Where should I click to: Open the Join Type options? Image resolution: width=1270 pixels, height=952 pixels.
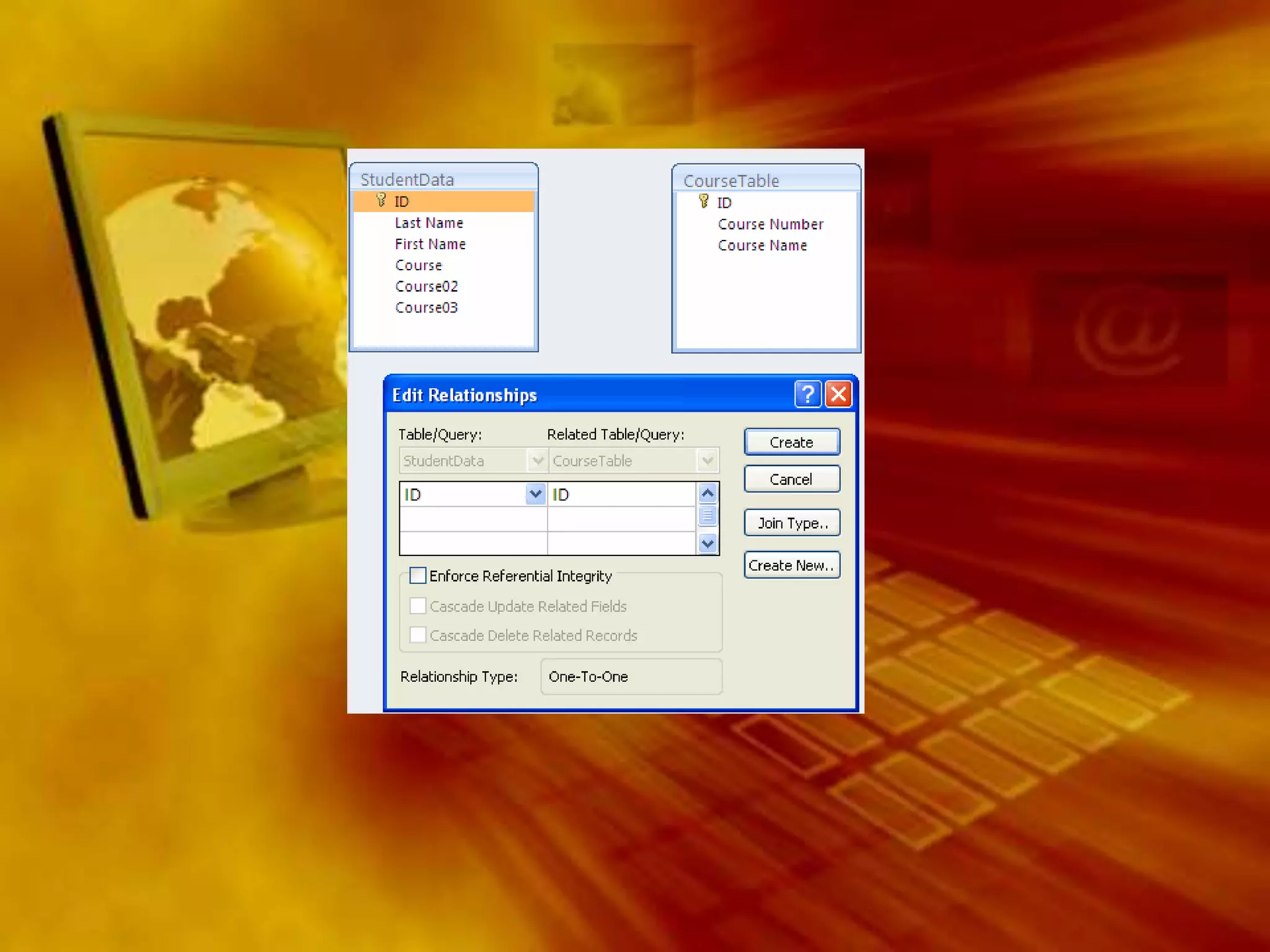(x=792, y=523)
